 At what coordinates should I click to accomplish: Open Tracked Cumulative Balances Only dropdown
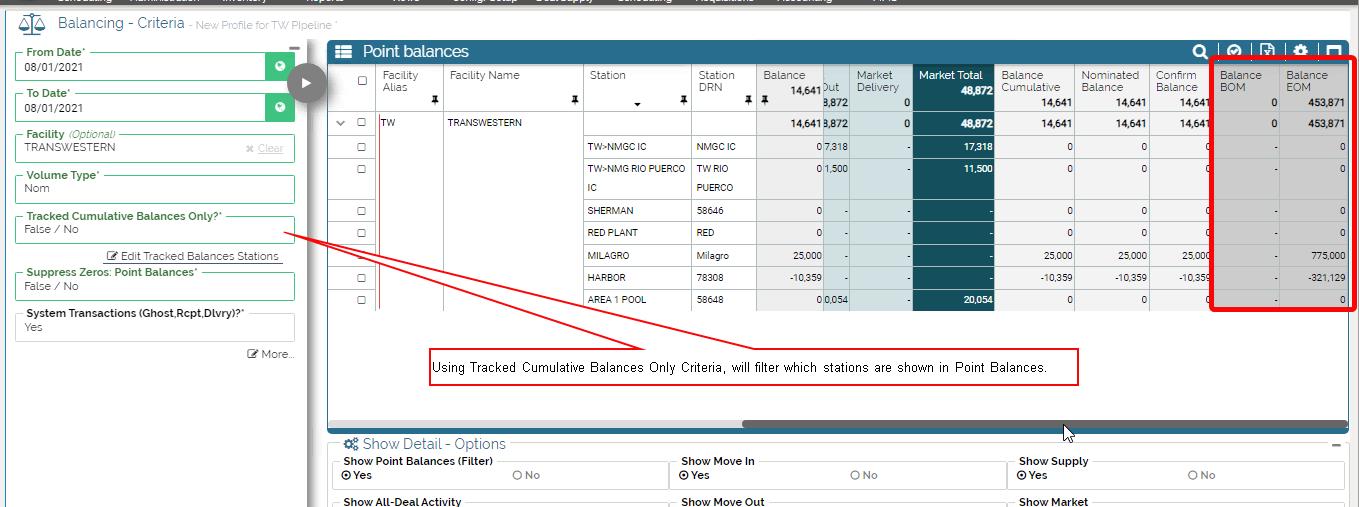click(155, 230)
